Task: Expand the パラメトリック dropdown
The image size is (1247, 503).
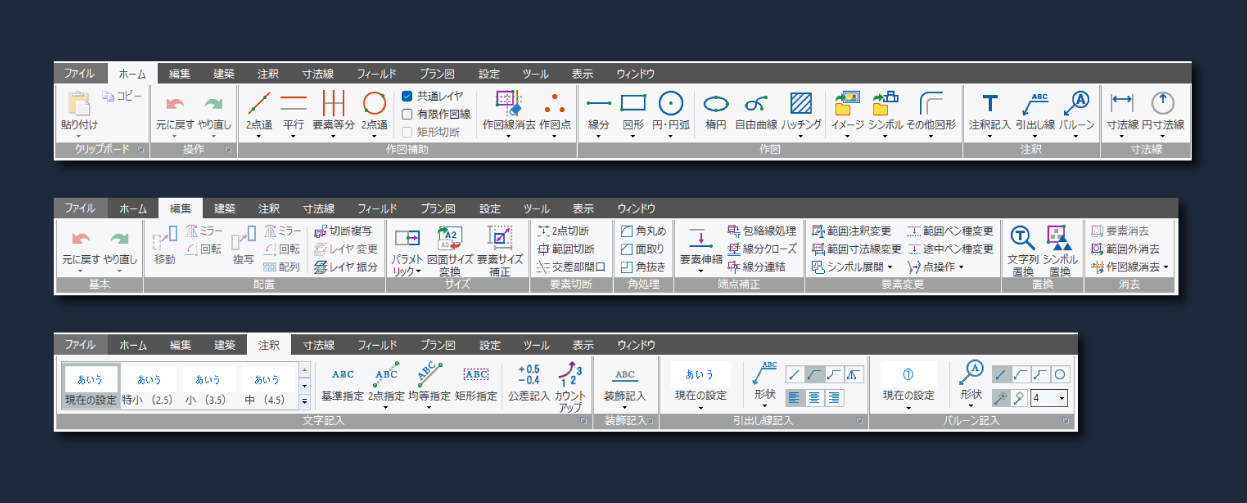Action: point(420,271)
